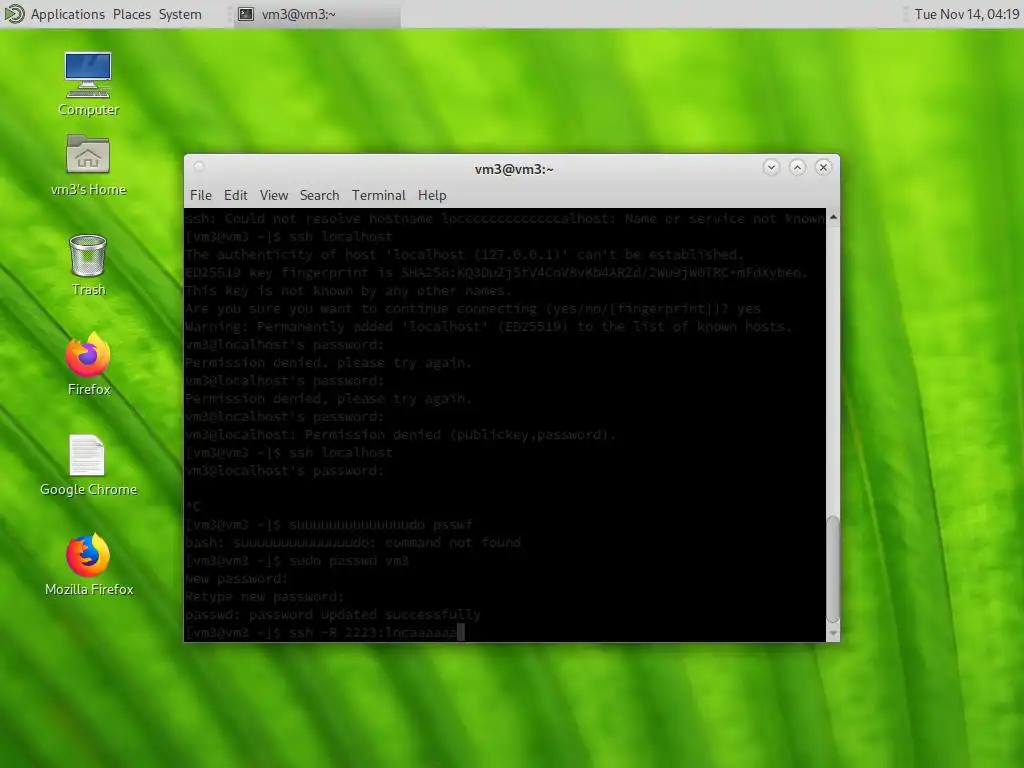The height and width of the screenshot is (768, 1024).
Task: Open the terminal Edit menu
Action: 235,195
